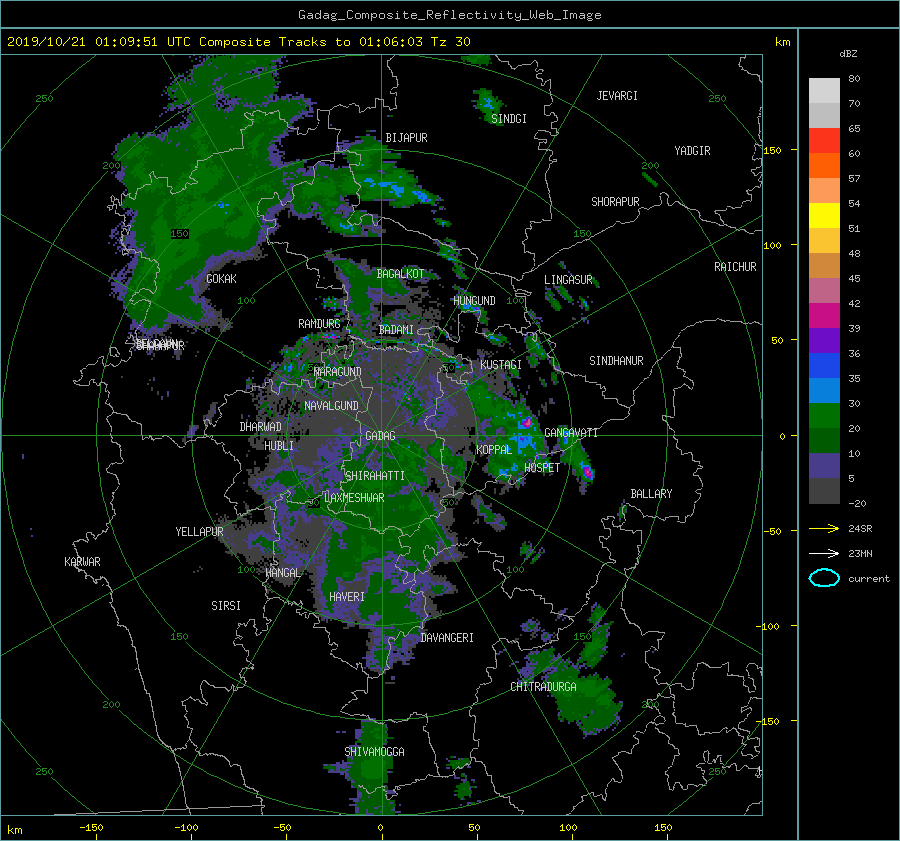This screenshot has width=900, height=841.
Task: Select the bright green 30 dBZ swatch
Action: tap(824, 415)
